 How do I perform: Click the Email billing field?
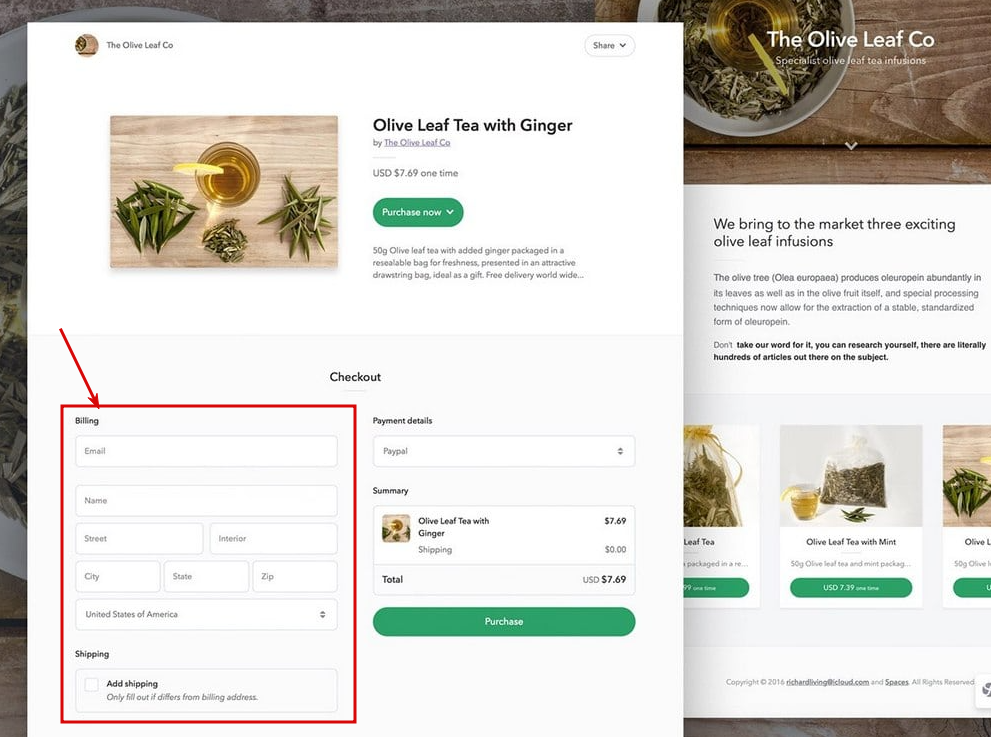[205, 451]
